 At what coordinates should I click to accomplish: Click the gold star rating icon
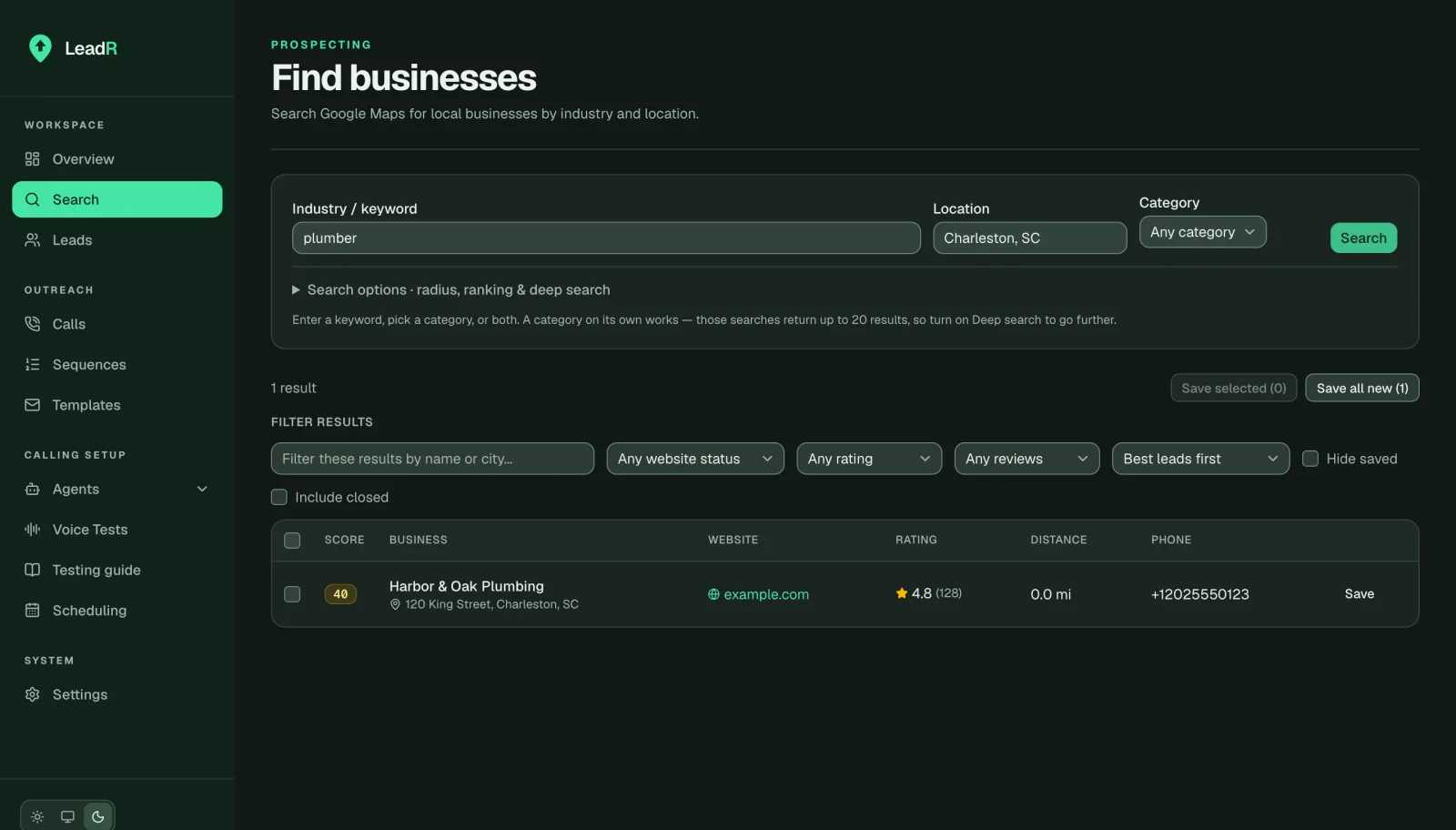tap(902, 593)
